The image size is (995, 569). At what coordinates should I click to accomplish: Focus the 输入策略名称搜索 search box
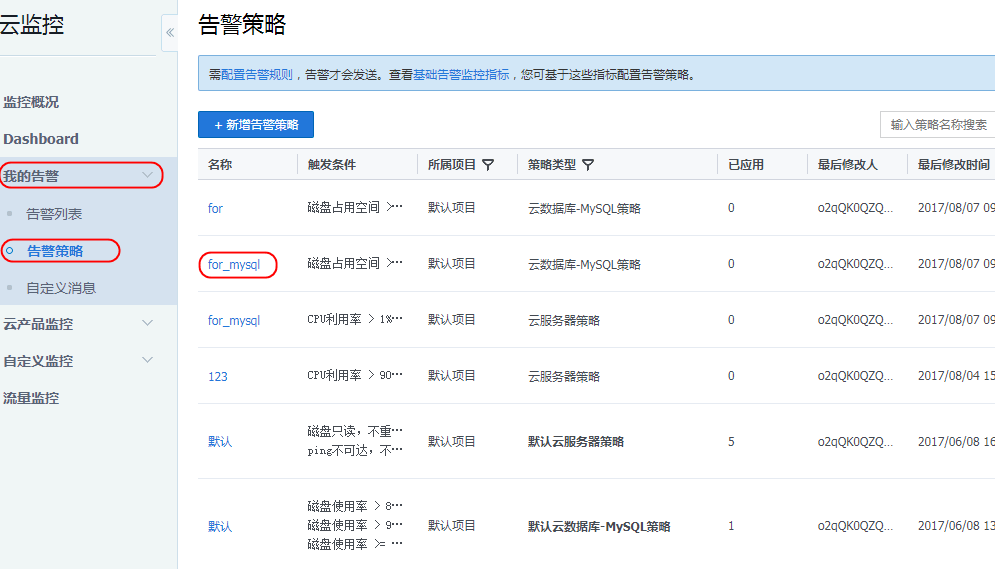[x=937, y=124]
